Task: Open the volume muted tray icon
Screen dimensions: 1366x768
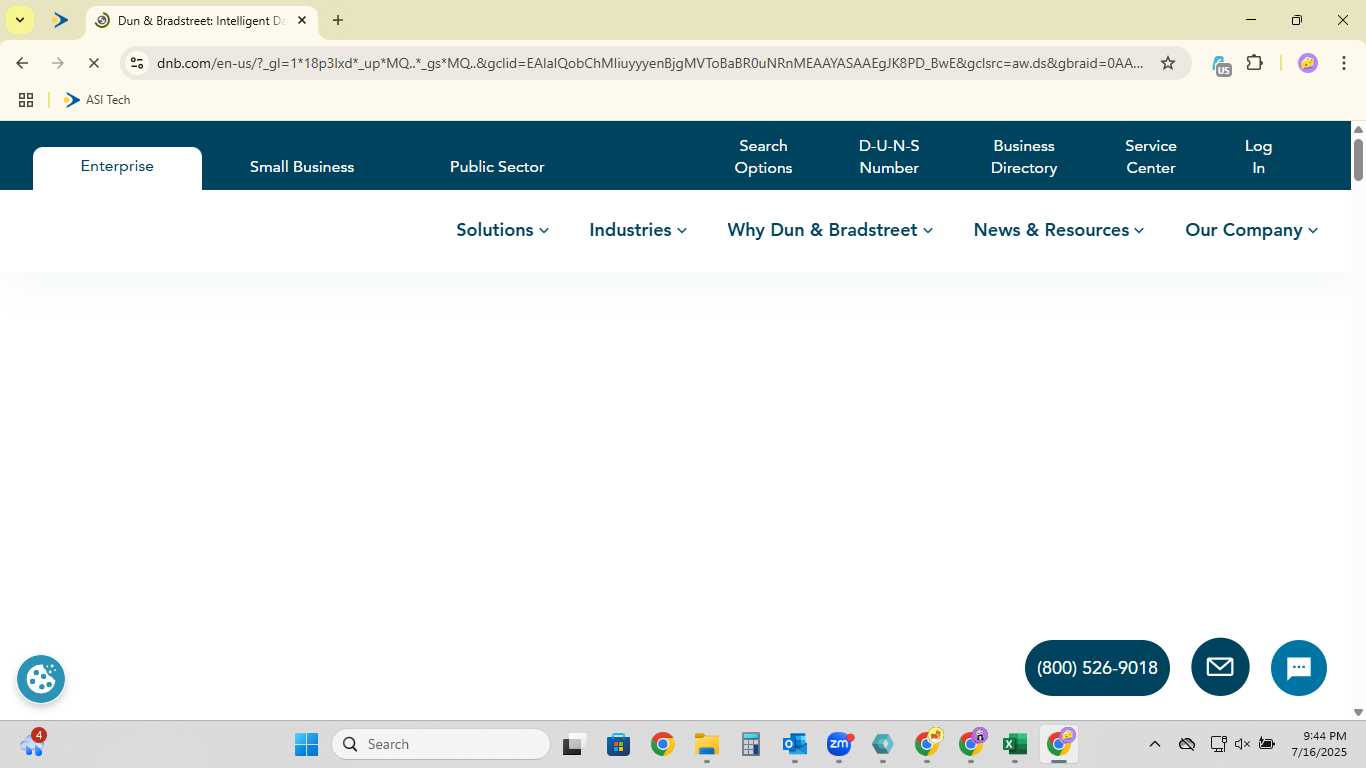Action: (1242, 744)
